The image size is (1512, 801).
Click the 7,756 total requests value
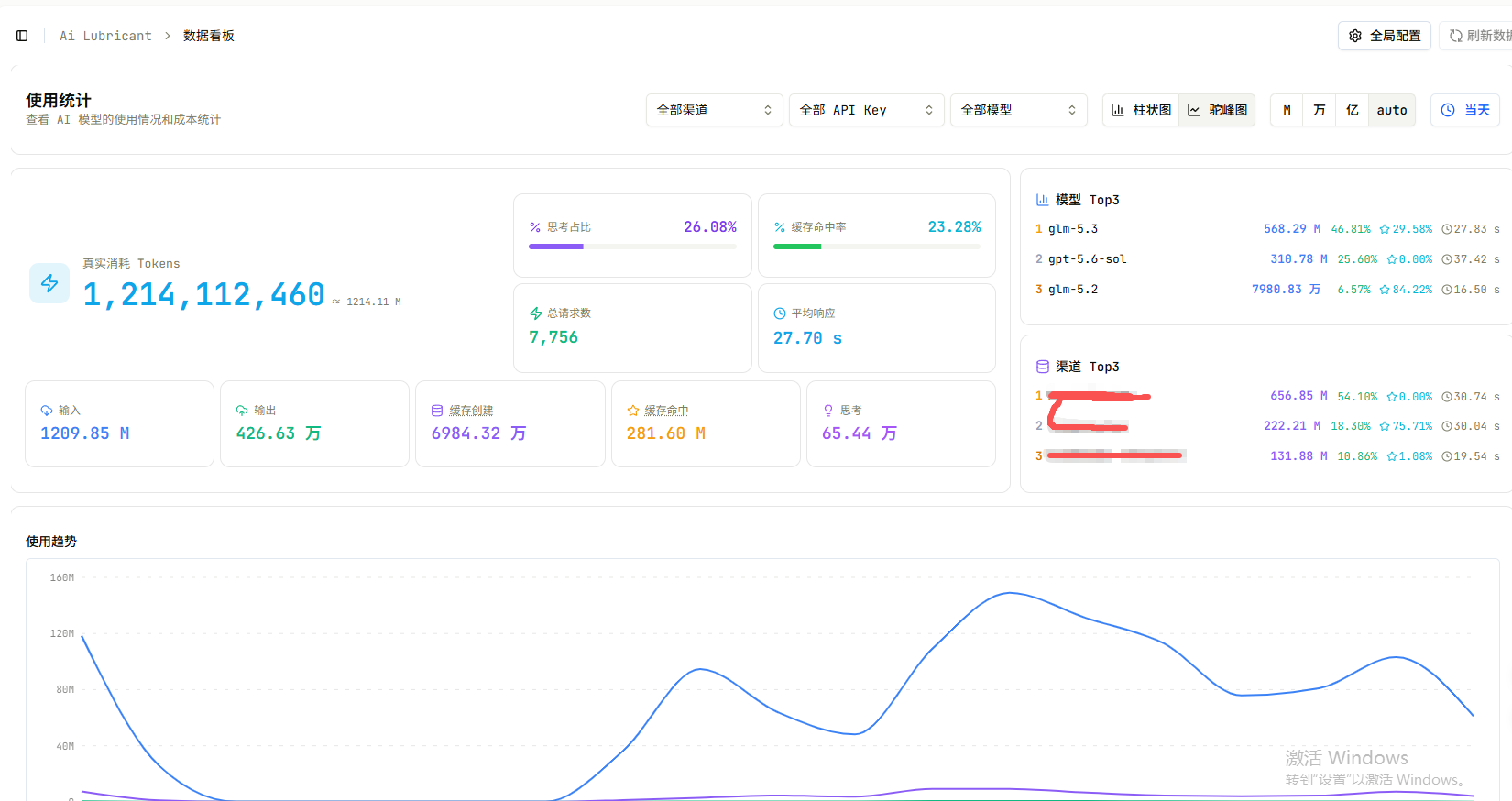click(553, 337)
